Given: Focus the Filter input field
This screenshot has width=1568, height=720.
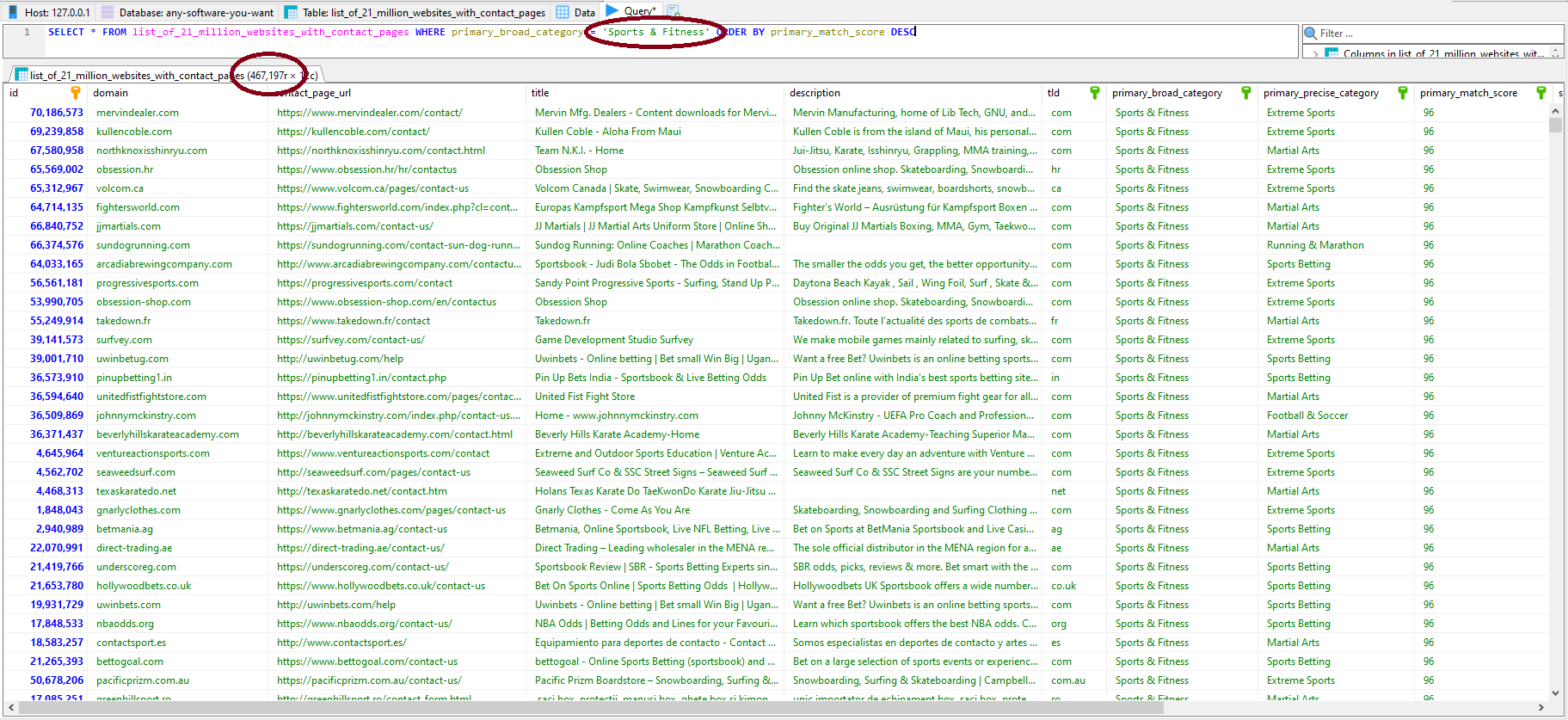Looking at the screenshot, I should tap(1433, 34).
